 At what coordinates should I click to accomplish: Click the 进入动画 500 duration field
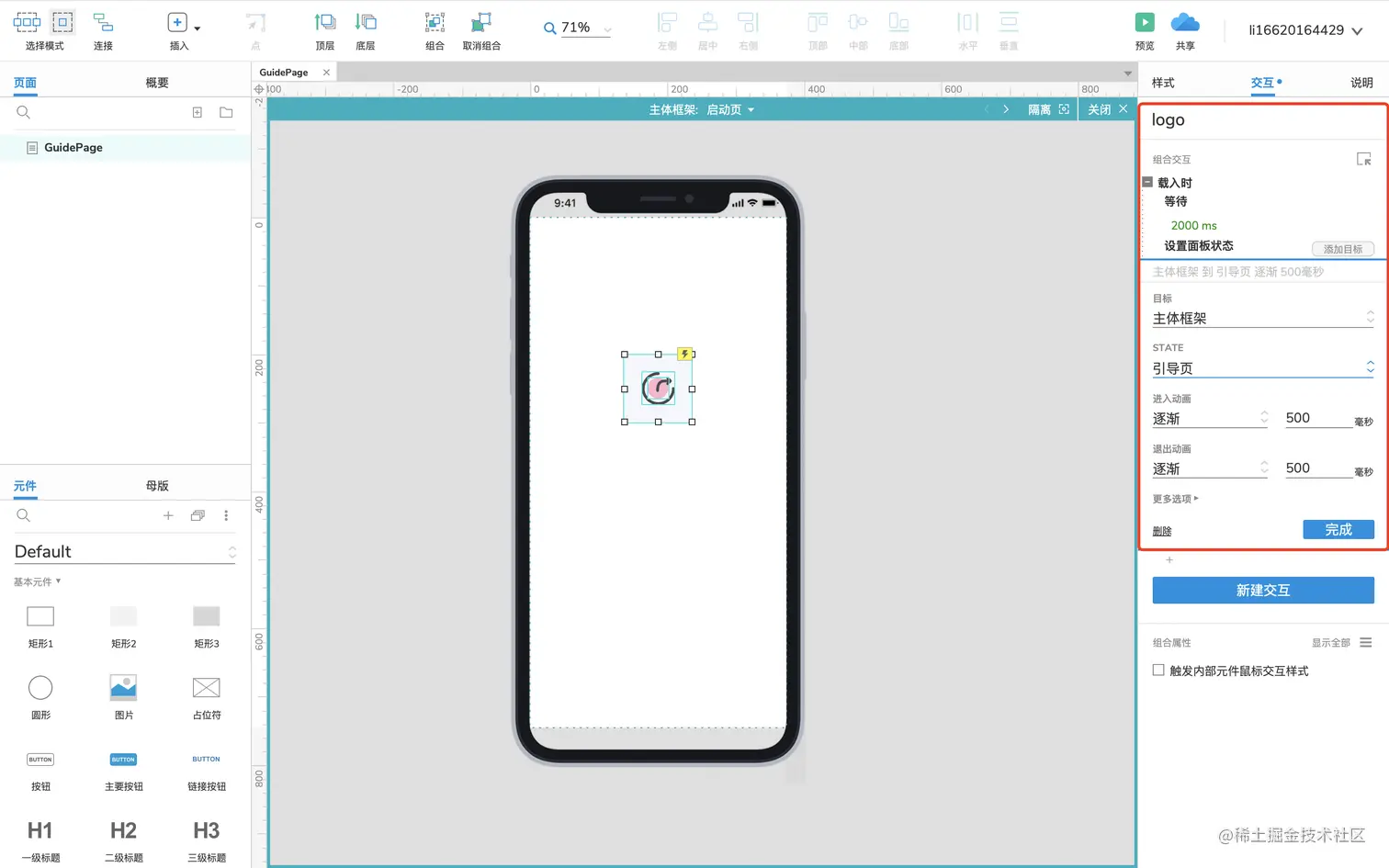(x=1317, y=418)
